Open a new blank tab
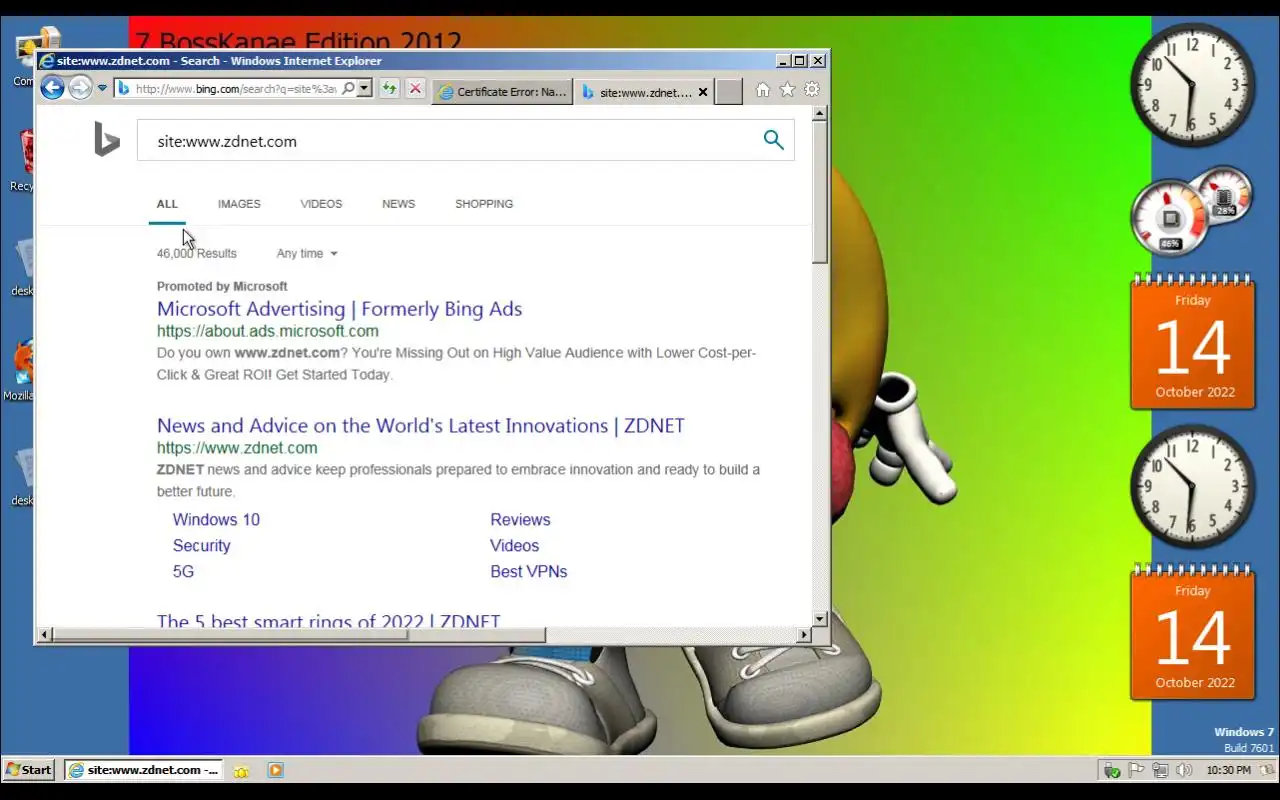The height and width of the screenshot is (800, 1280). click(x=729, y=92)
